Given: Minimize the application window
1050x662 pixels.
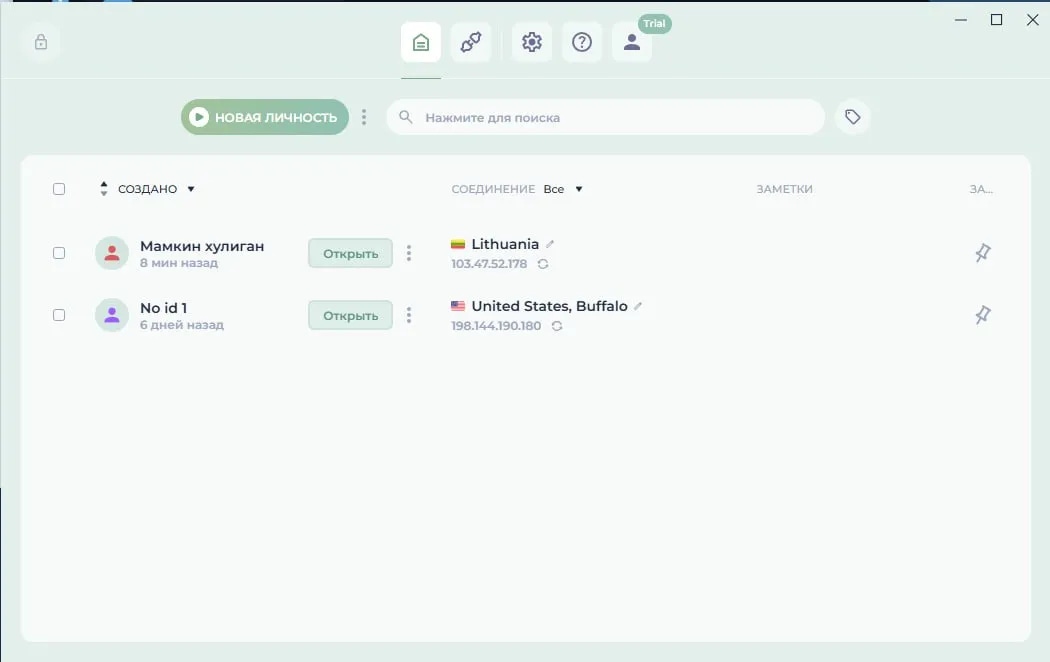Looking at the screenshot, I should pos(960,20).
